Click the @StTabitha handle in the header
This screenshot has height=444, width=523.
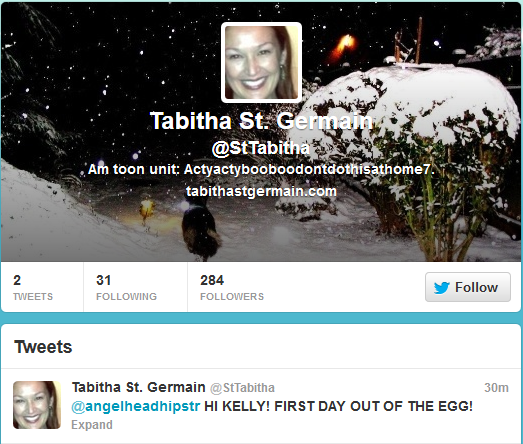pyautogui.click(x=261, y=148)
